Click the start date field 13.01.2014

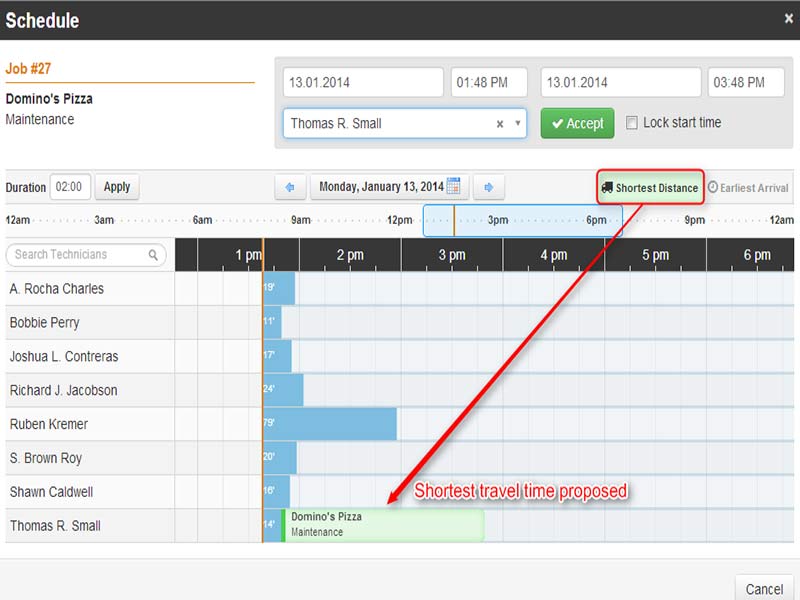pos(363,82)
